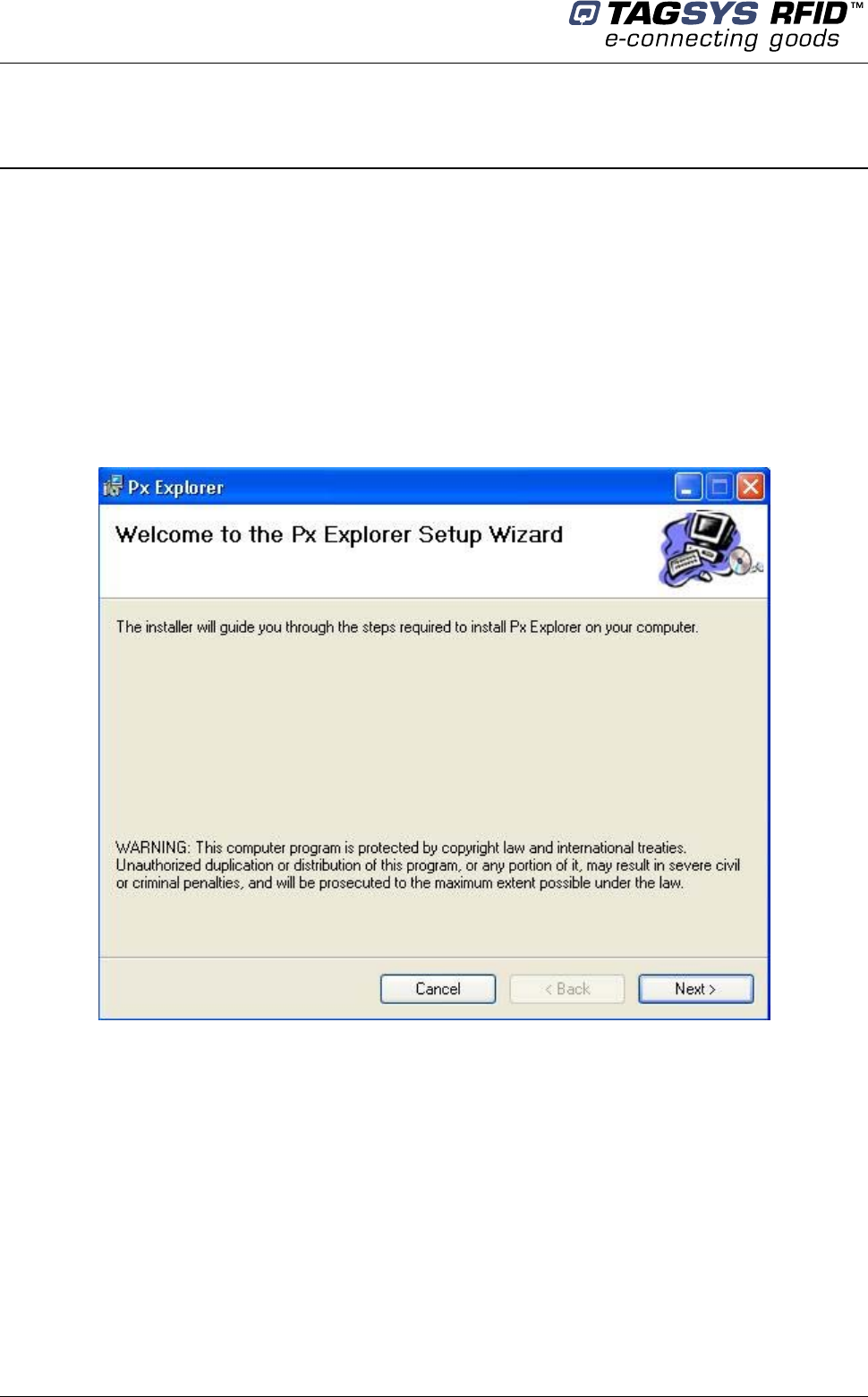
Task: Click the disabled maximize button
Action: (719, 487)
